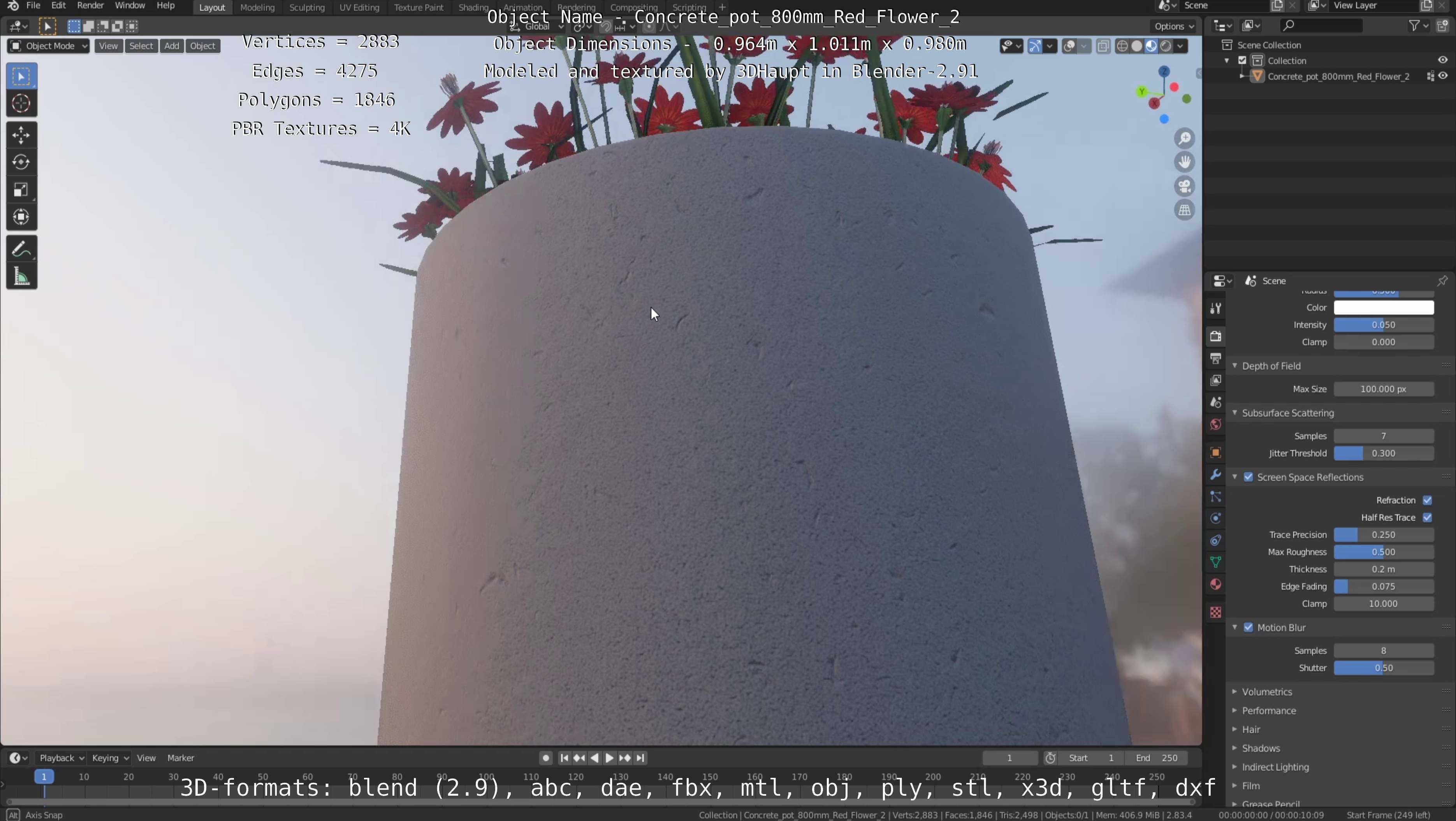Image resolution: width=1456 pixels, height=821 pixels.
Task: Open the Object Mode dropdown
Action: (x=49, y=46)
